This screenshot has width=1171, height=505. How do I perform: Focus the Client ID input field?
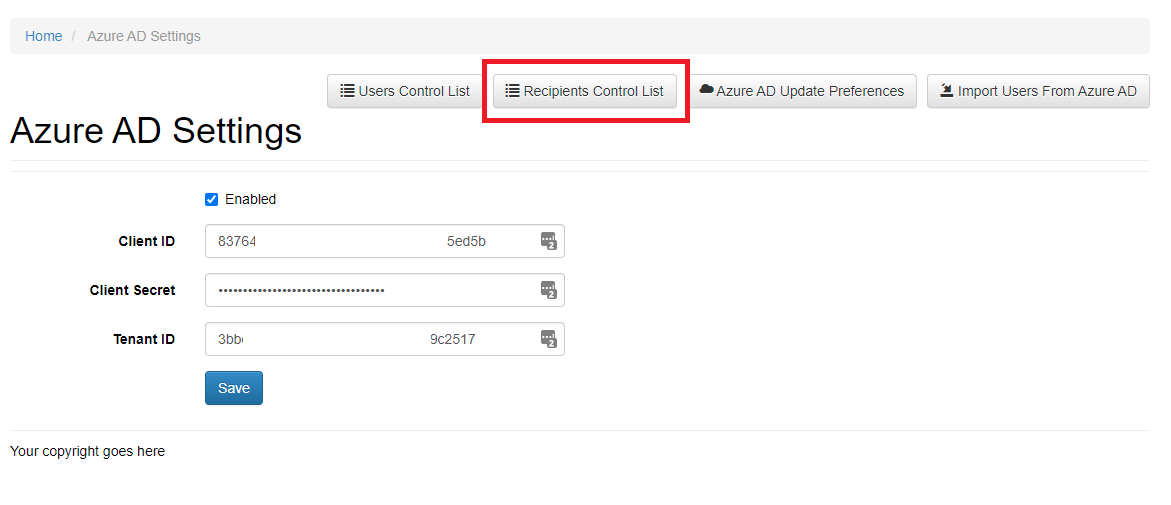pos(370,241)
